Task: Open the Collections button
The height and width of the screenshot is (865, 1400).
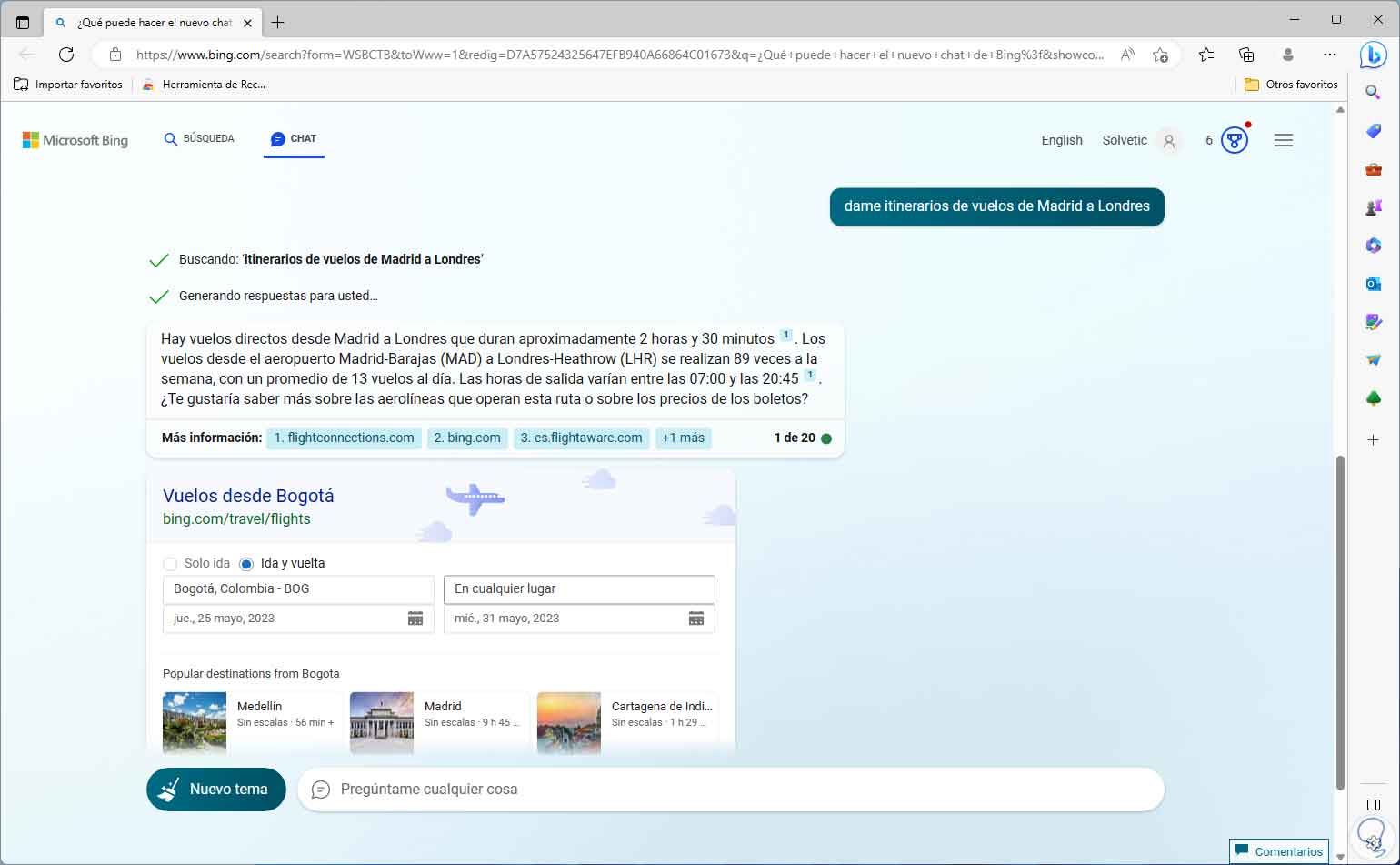Action: pyautogui.click(x=1246, y=55)
